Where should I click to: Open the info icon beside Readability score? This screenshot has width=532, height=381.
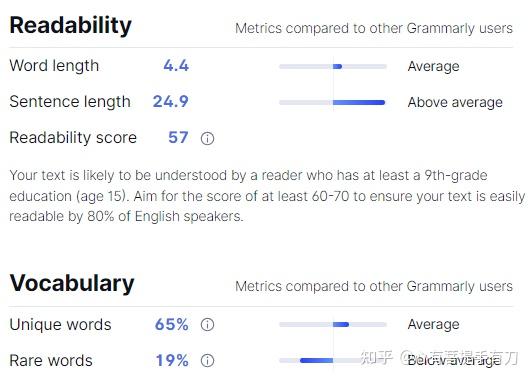(207, 138)
